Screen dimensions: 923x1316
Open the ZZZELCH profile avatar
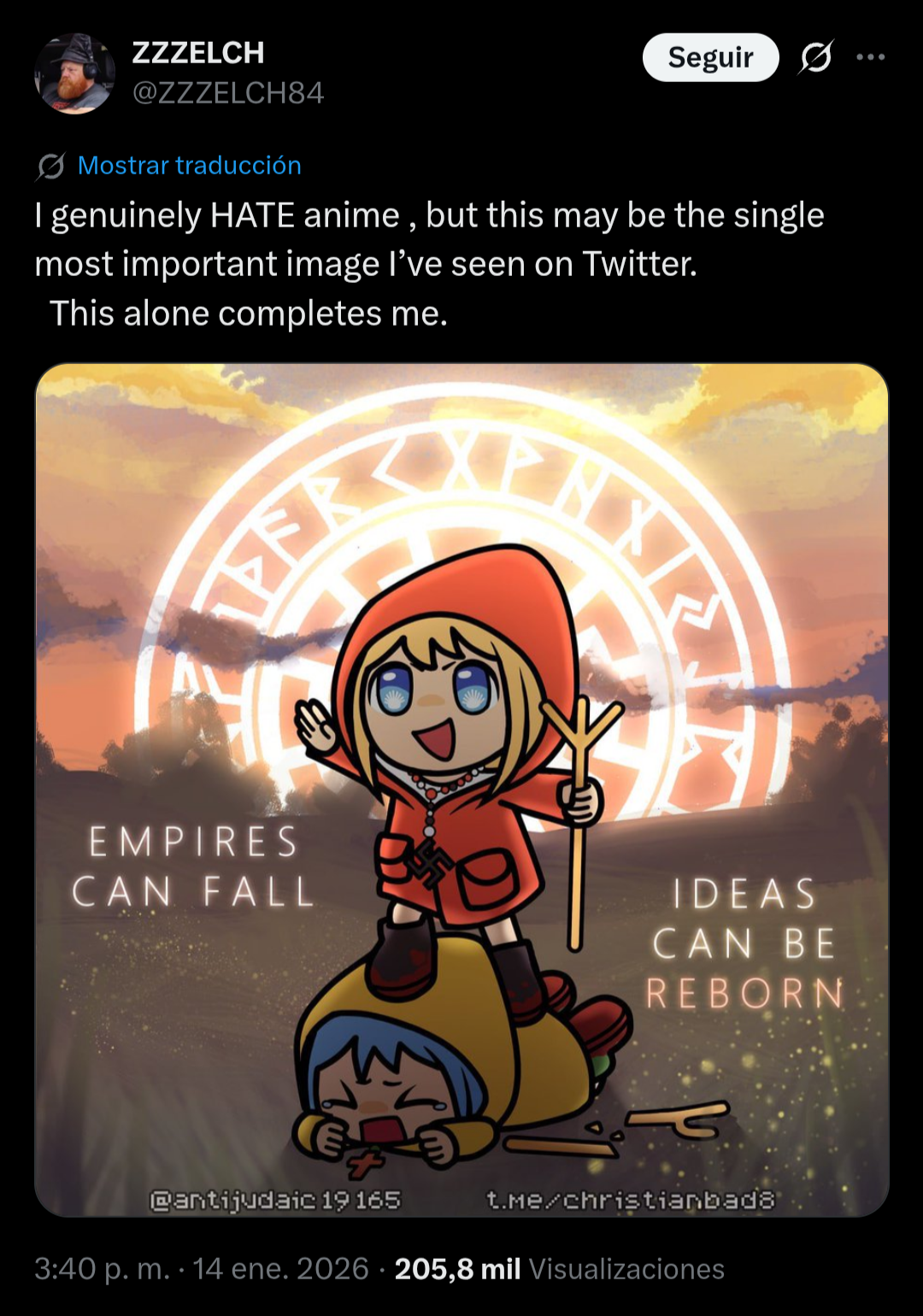pos(74,74)
